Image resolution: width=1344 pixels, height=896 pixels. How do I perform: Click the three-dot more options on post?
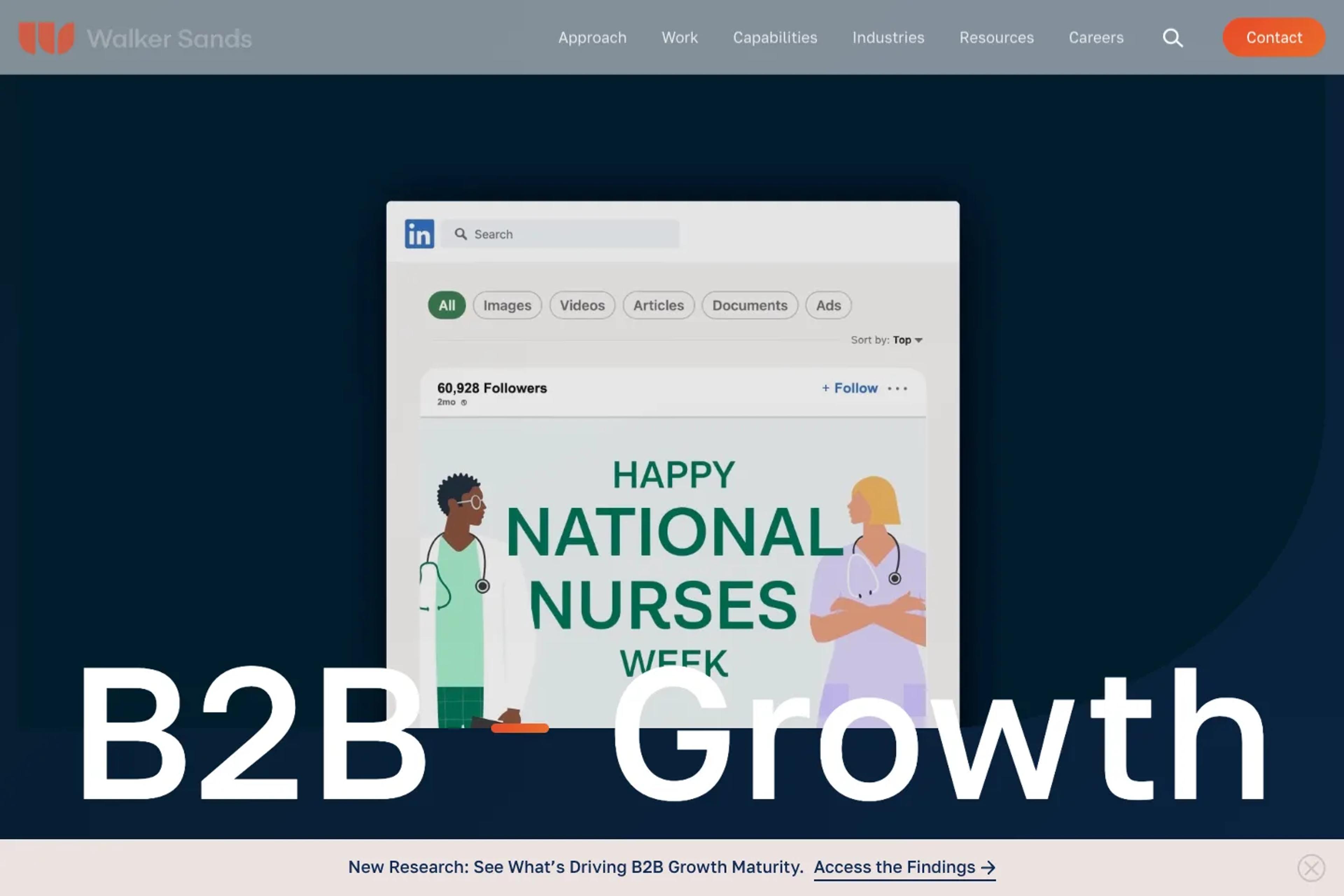coord(897,388)
